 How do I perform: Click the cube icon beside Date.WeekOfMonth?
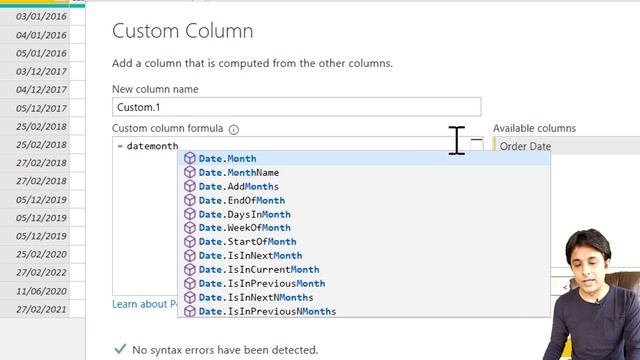click(x=190, y=228)
